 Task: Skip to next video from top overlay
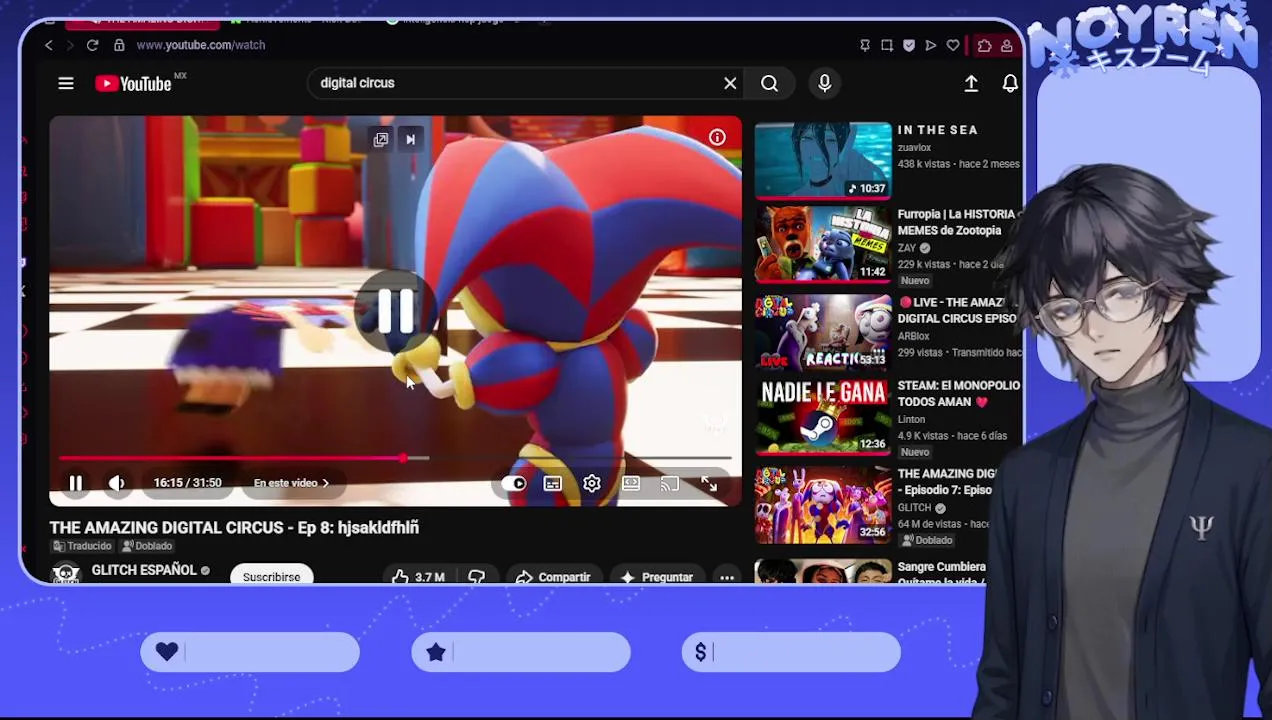(410, 140)
